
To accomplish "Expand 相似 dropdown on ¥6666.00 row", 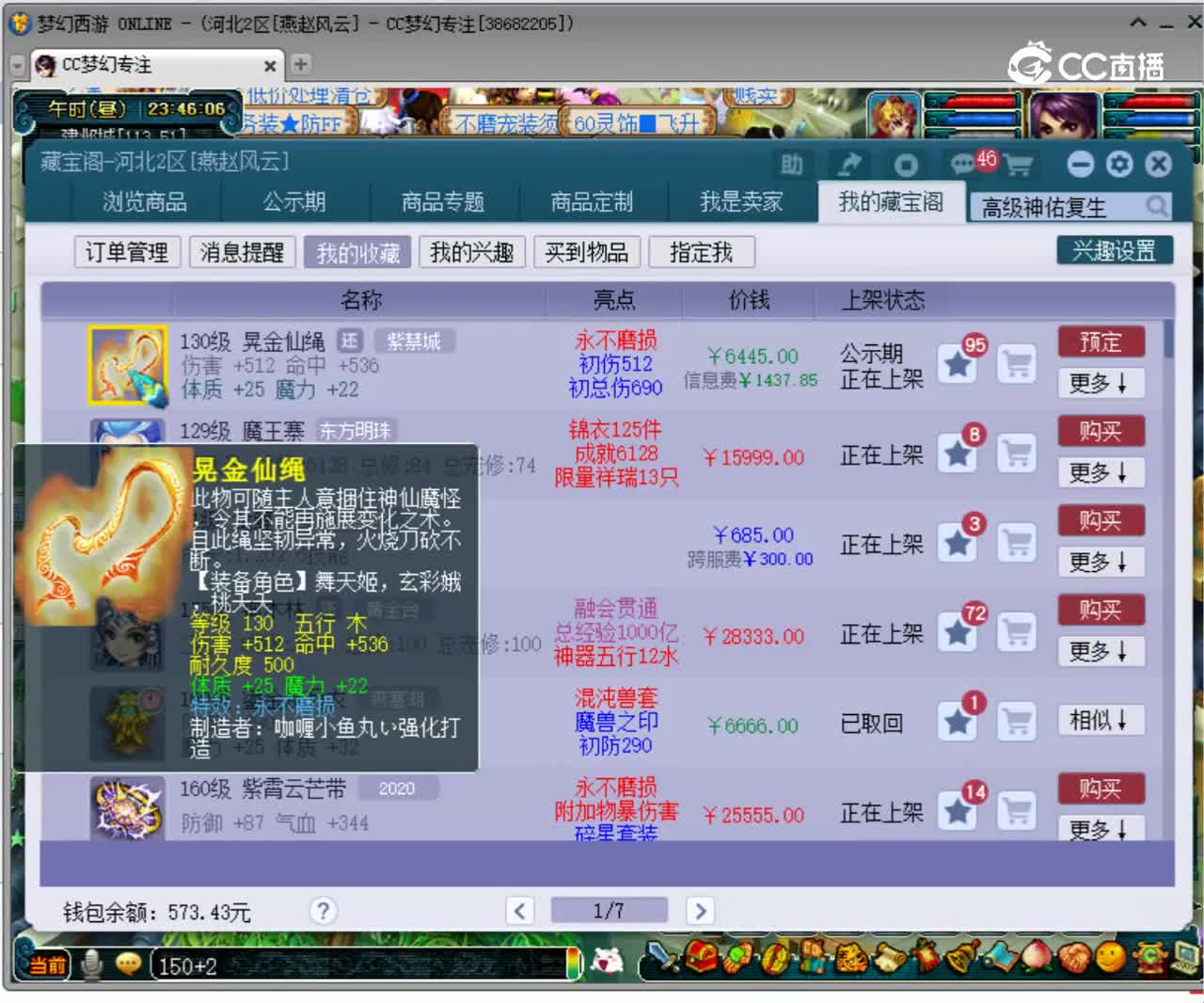I will pos(1101,721).
